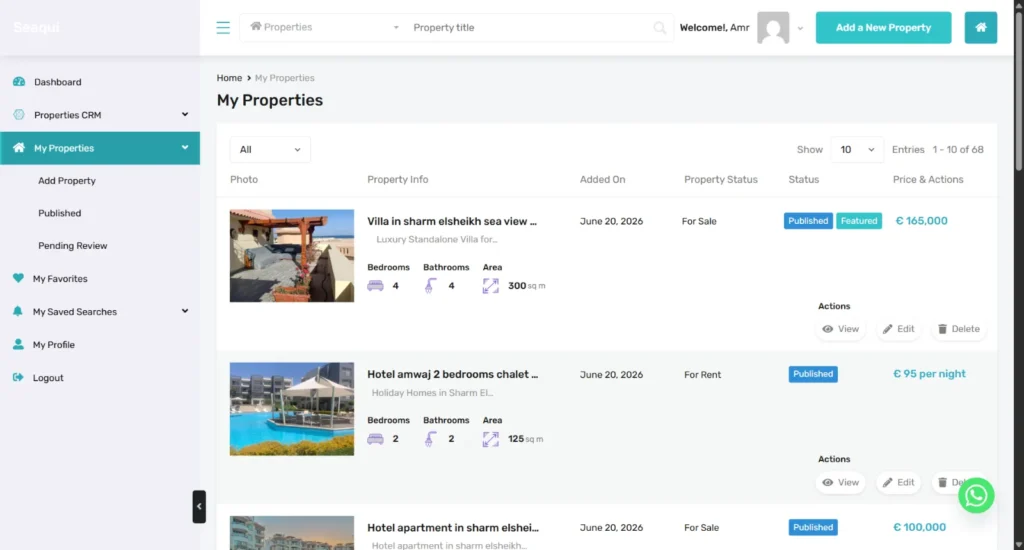
Task: Open the Properties search type dropdown
Action: (x=324, y=27)
